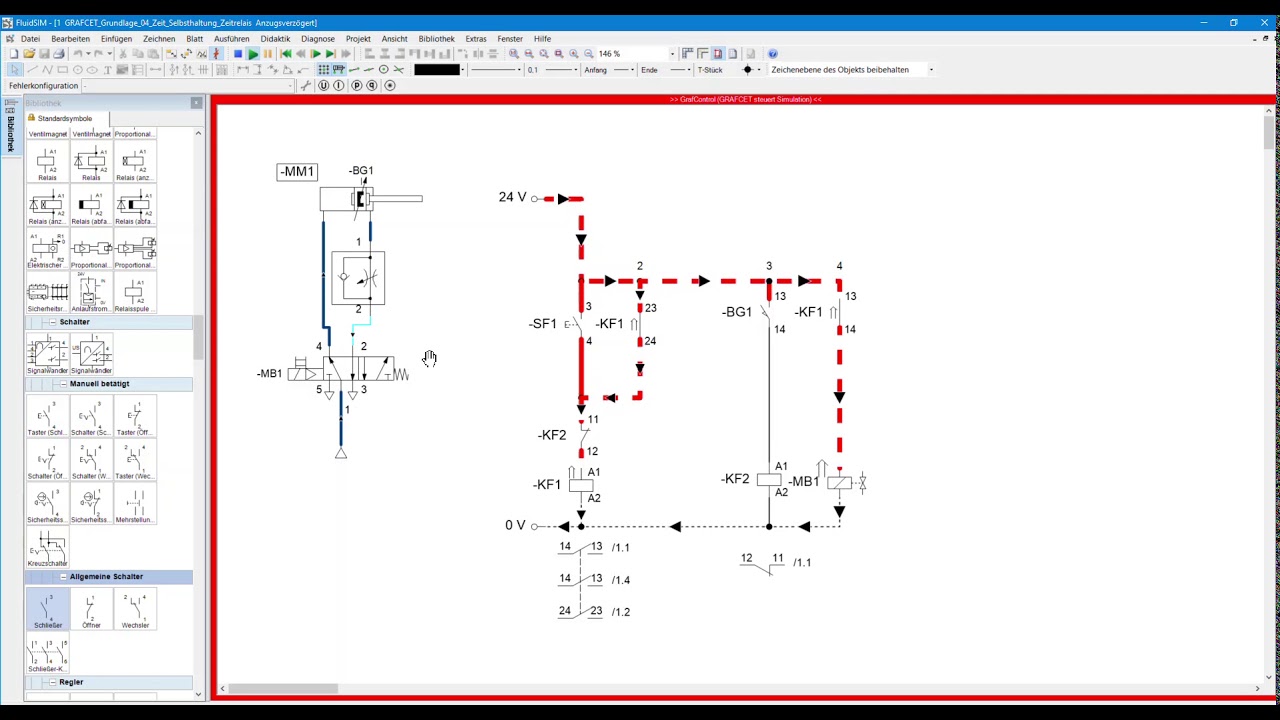Open the Bibliothek menu
The height and width of the screenshot is (720, 1280).
click(x=436, y=39)
